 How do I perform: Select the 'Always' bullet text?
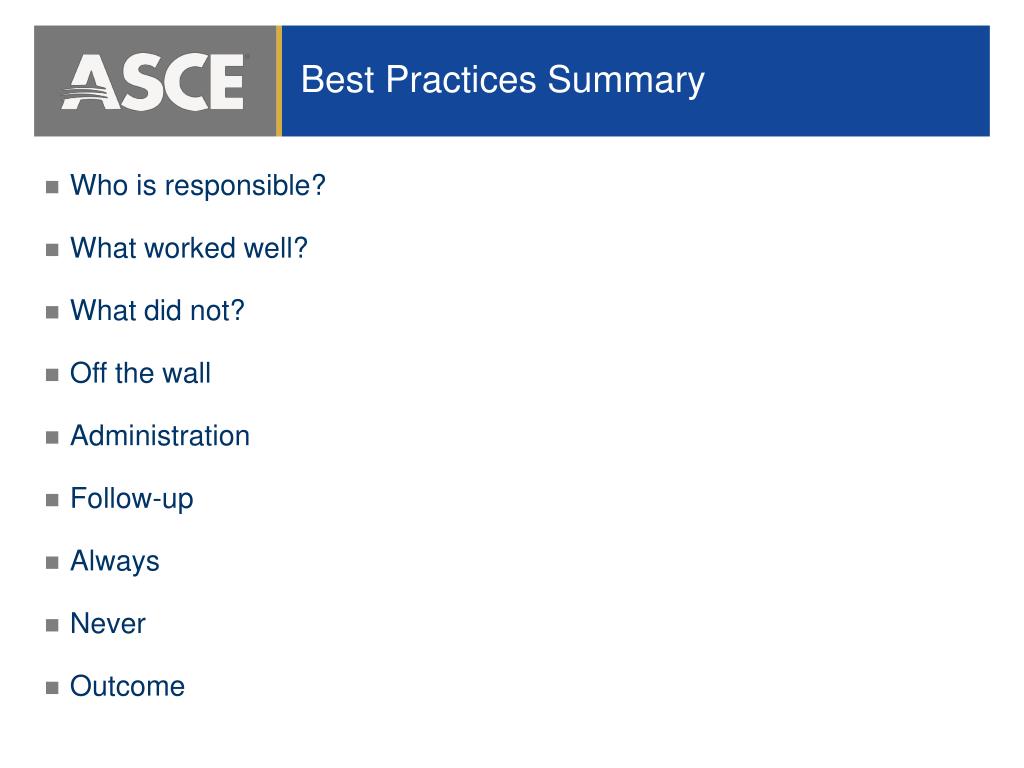[115, 562]
